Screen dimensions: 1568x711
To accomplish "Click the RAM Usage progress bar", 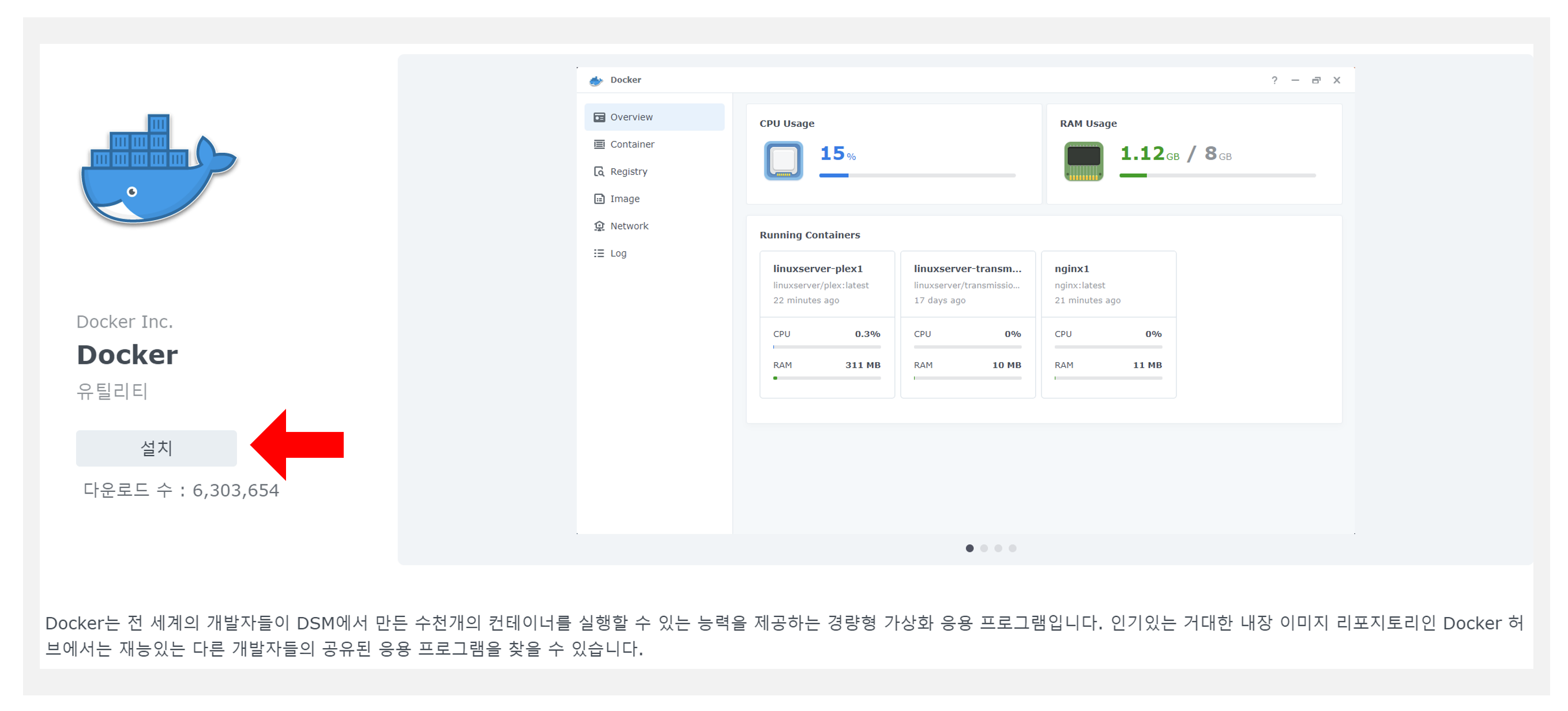I will (x=1217, y=175).
